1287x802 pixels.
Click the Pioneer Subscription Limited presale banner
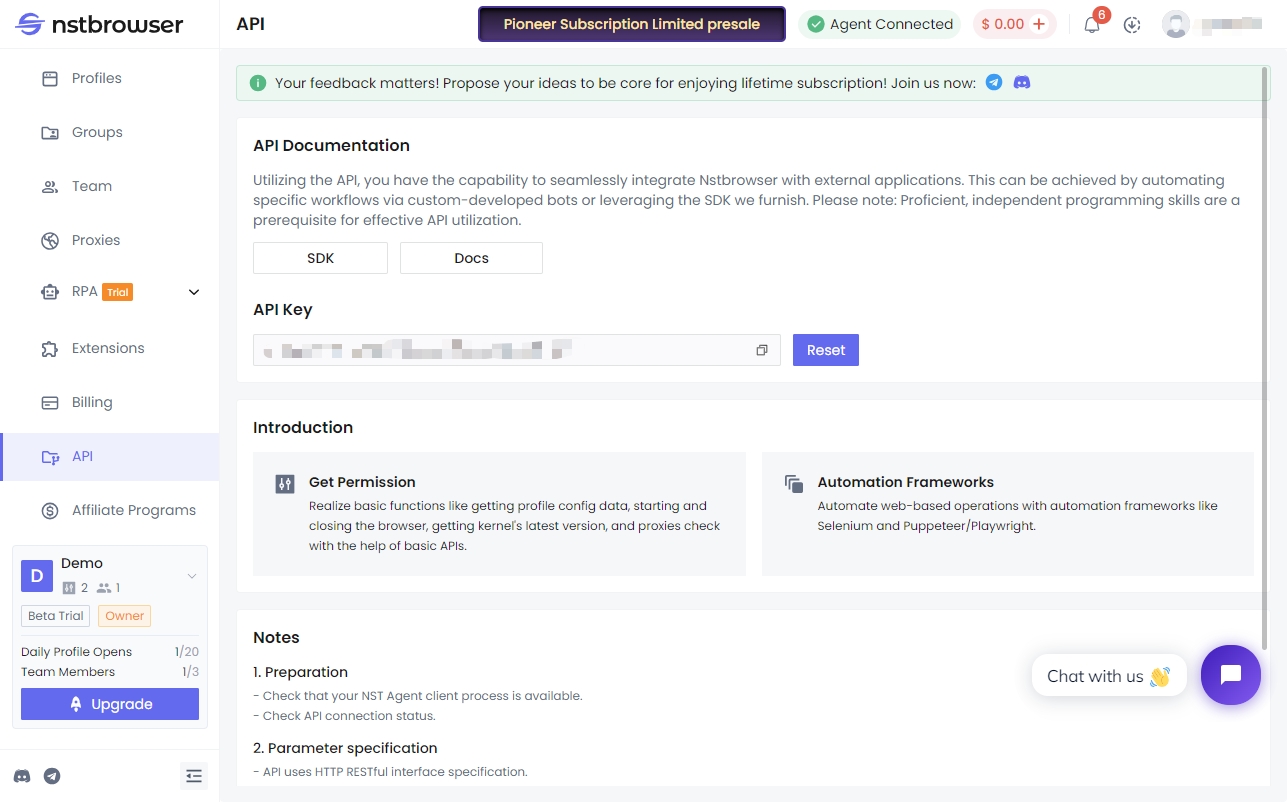(632, 24)
